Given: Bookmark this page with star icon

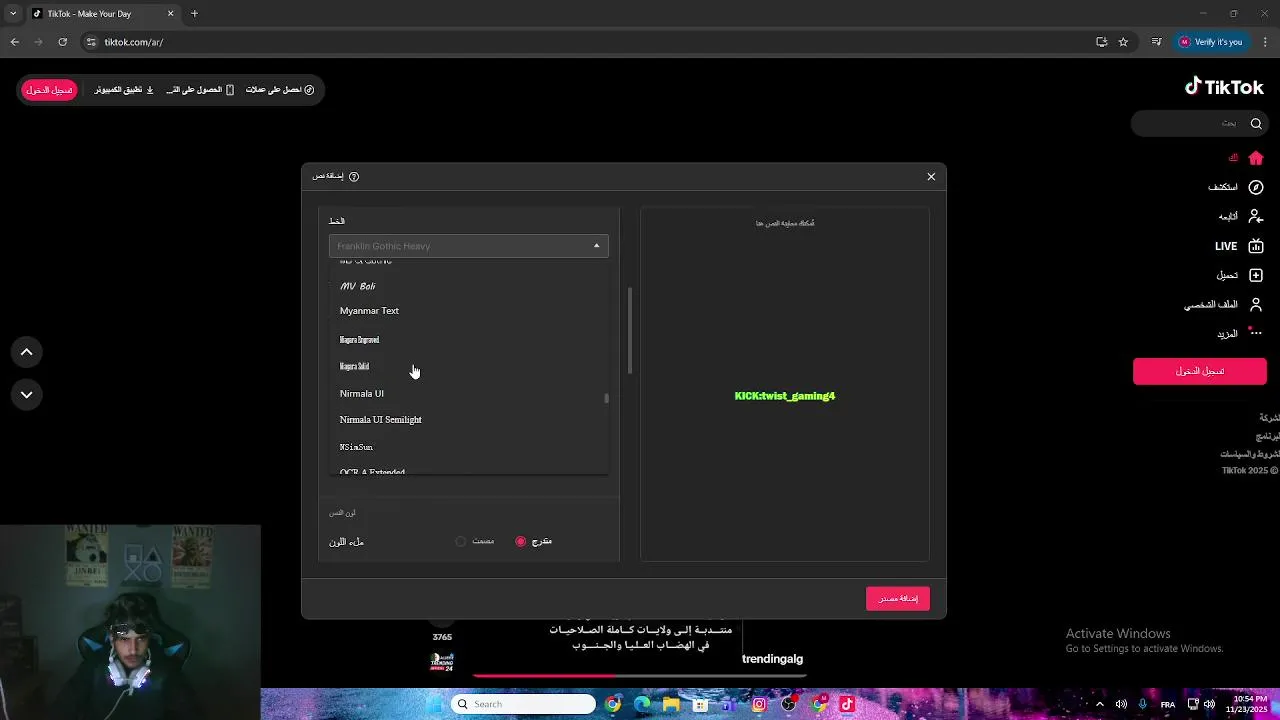Looking at the screenshot, I should pos(1123,42).
